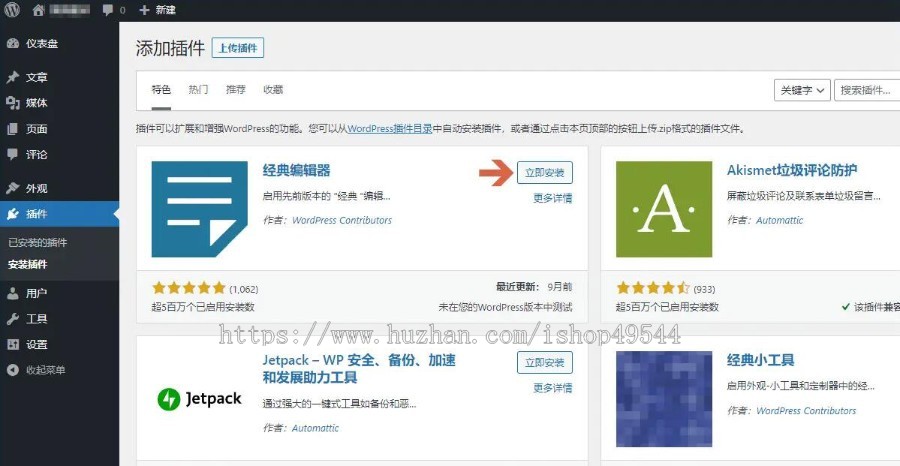Click the 添加插件 page heading
Viewport: 900px width, 466px height.
(170, 49)
